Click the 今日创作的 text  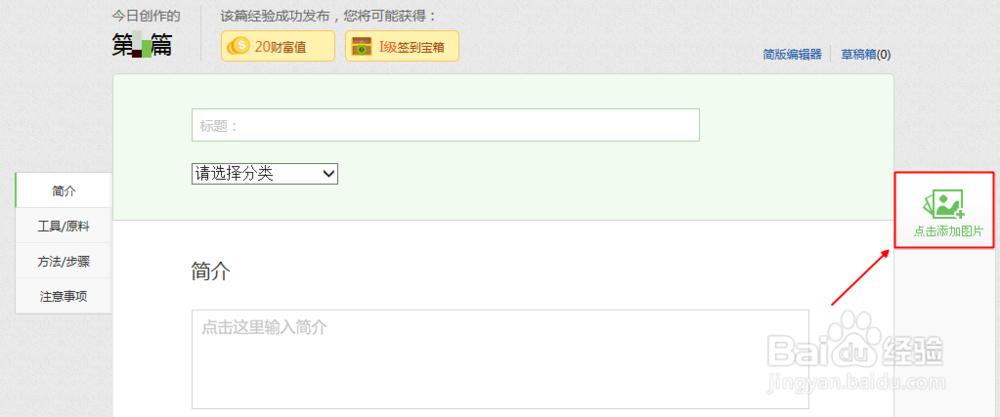[x=146, y=15]
